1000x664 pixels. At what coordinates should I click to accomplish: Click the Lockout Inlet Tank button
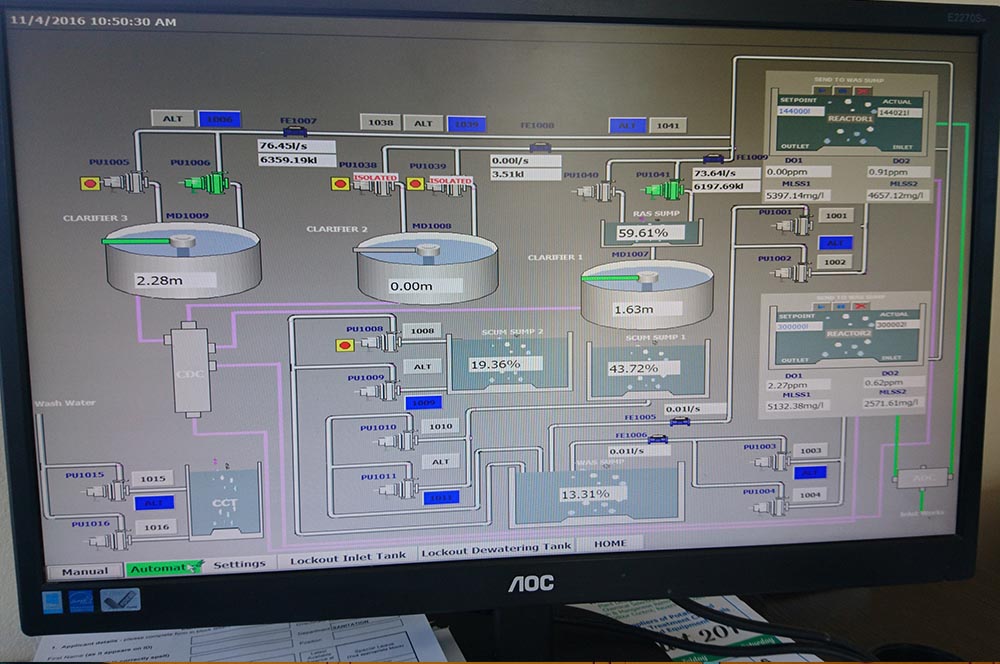[x=347, y=558]
